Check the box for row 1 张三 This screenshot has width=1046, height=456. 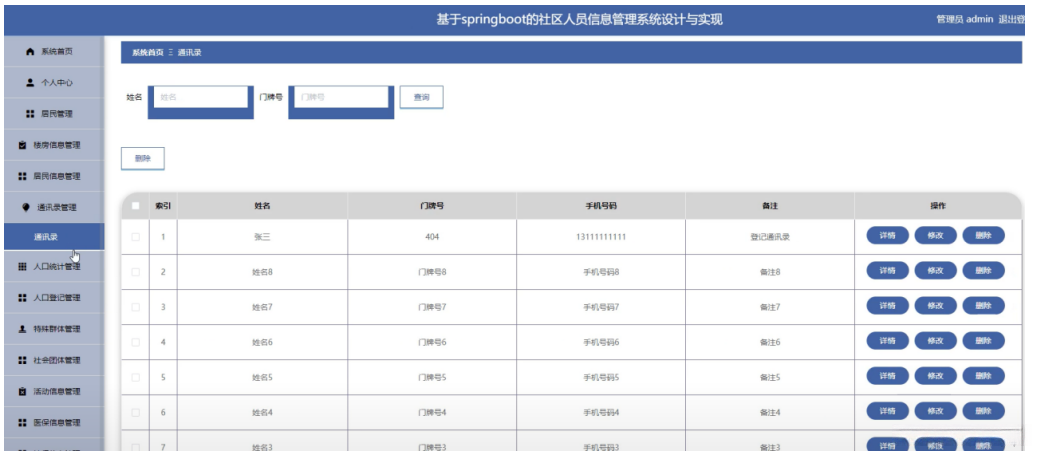[135, 237]
